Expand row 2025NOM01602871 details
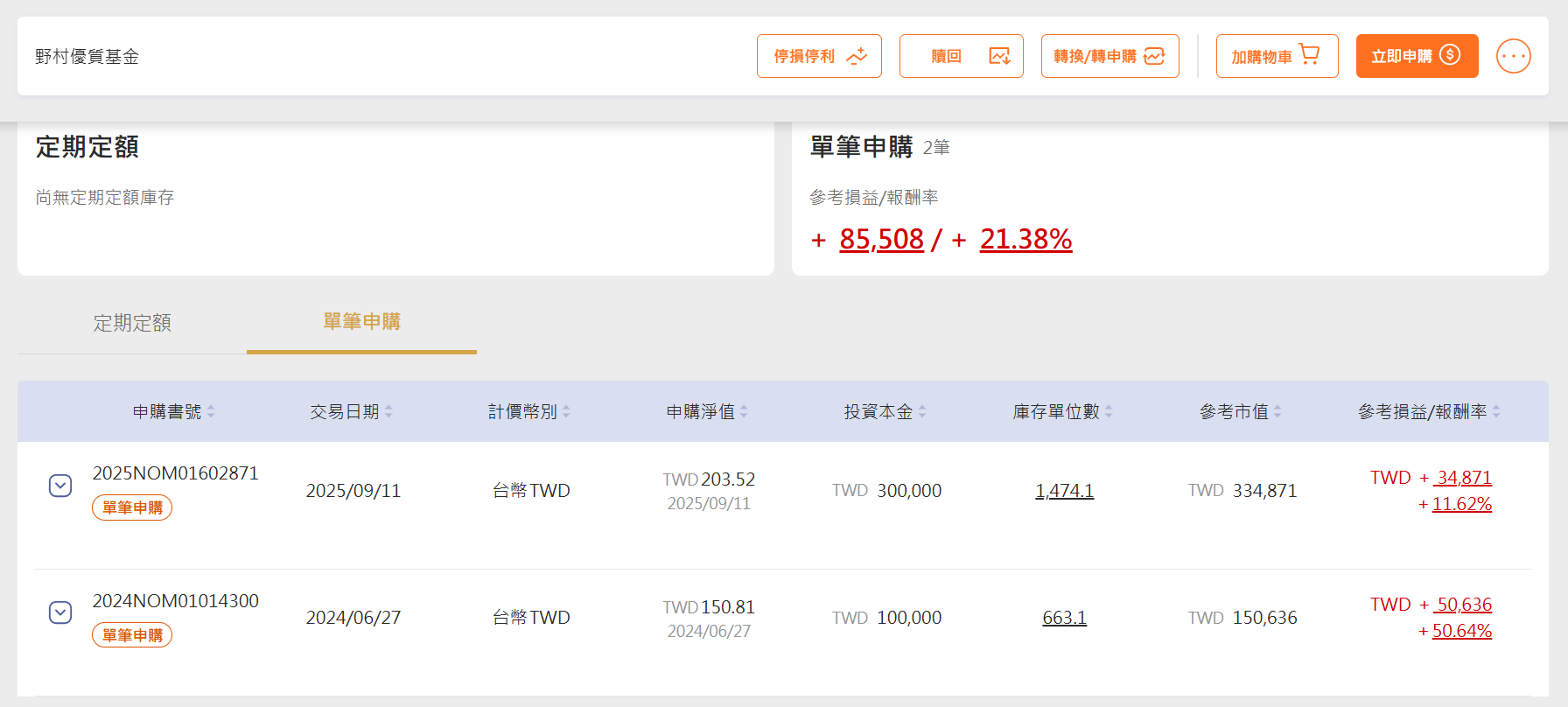This screenshot has width=1568, height=707. click(60, 486)
